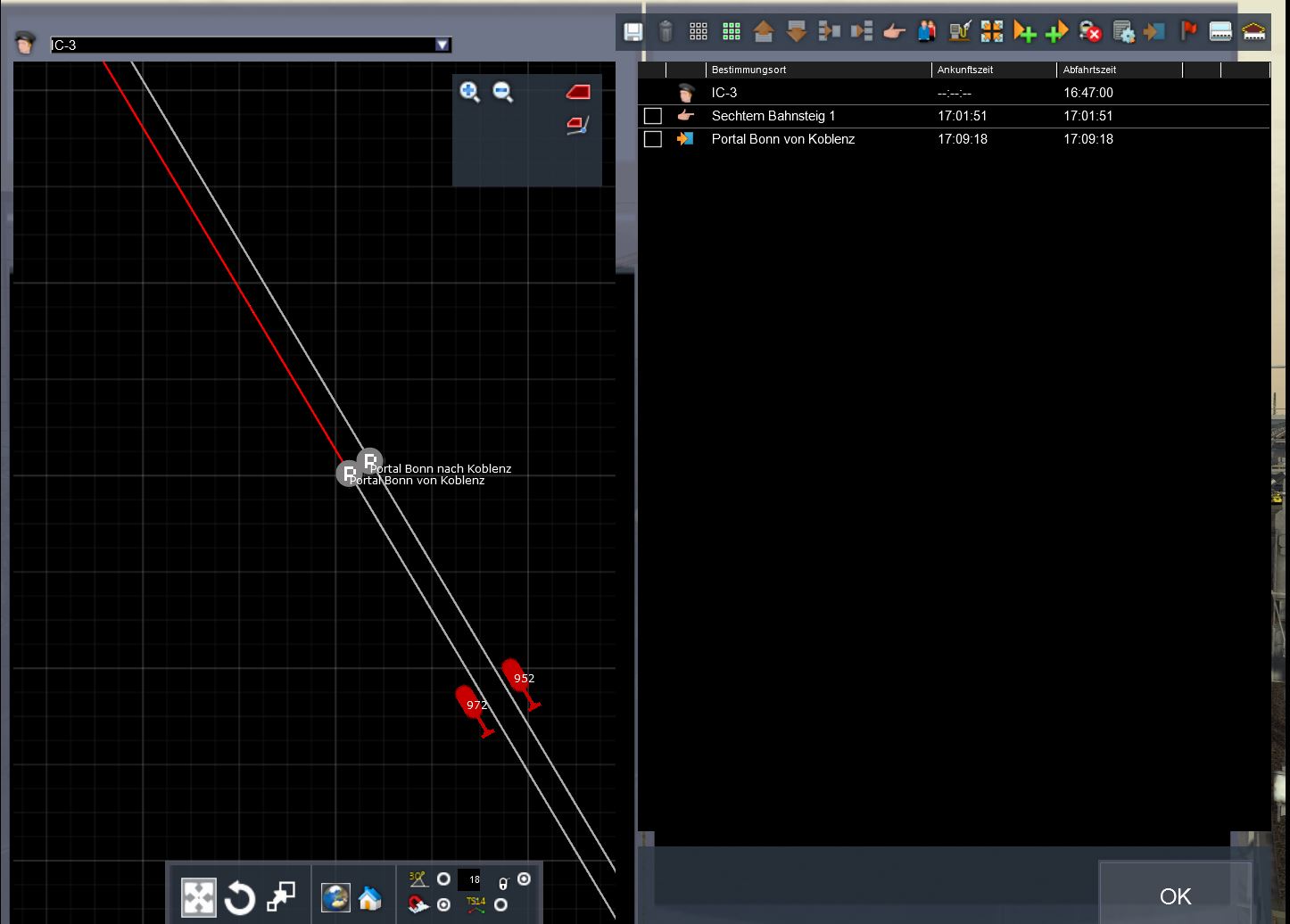Image resolution: width=1290 pixels, height=924 pixels.
Task: Click the red flag icon in toolbar
Action: [x=1188, y=32]
